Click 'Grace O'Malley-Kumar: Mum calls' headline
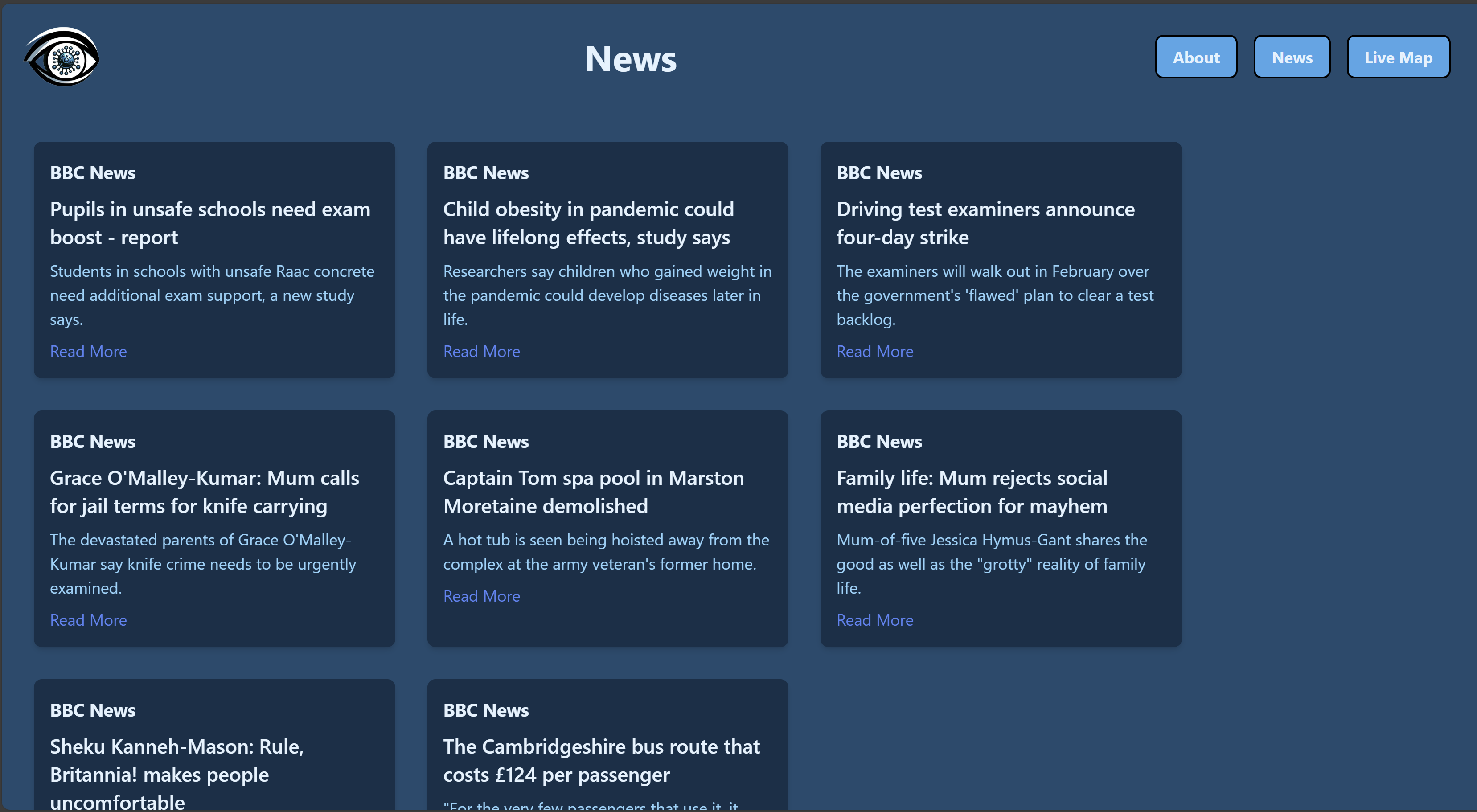The height and width of the screenshot is (812, 1477). point(204,492)
